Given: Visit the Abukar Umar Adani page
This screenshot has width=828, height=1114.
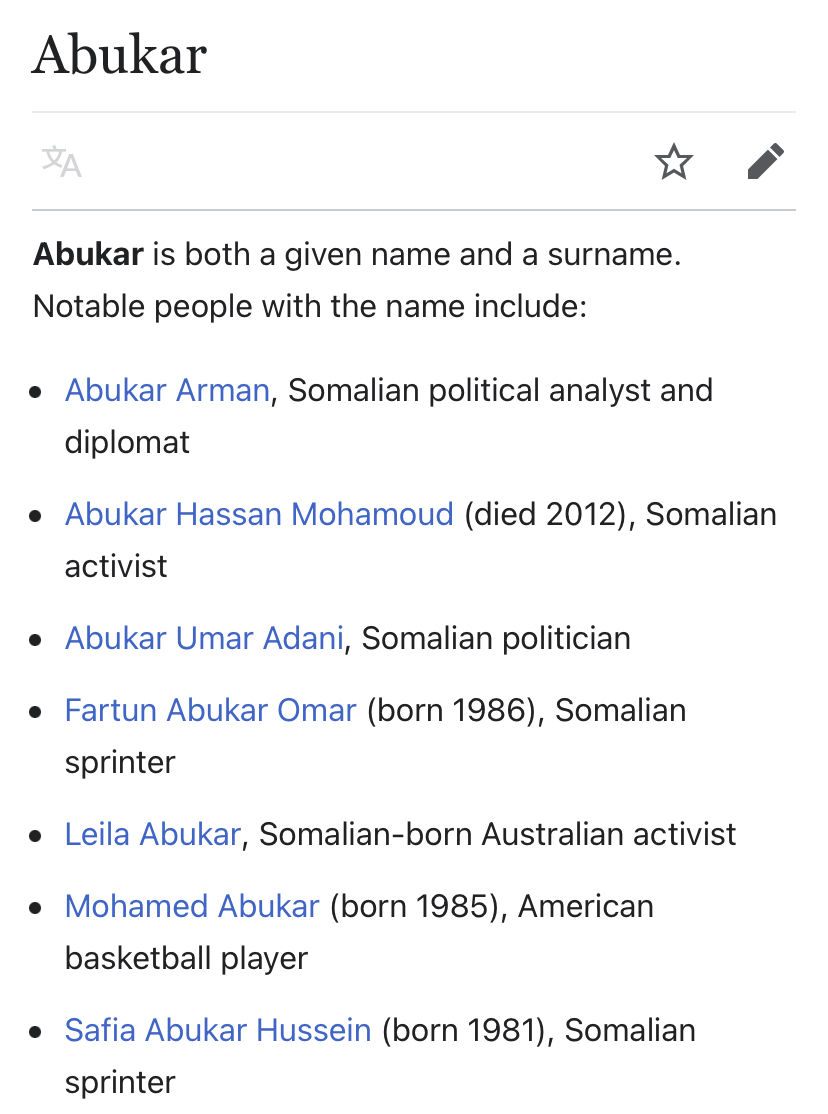Looking at the screenshot, I should click(204, 638).
